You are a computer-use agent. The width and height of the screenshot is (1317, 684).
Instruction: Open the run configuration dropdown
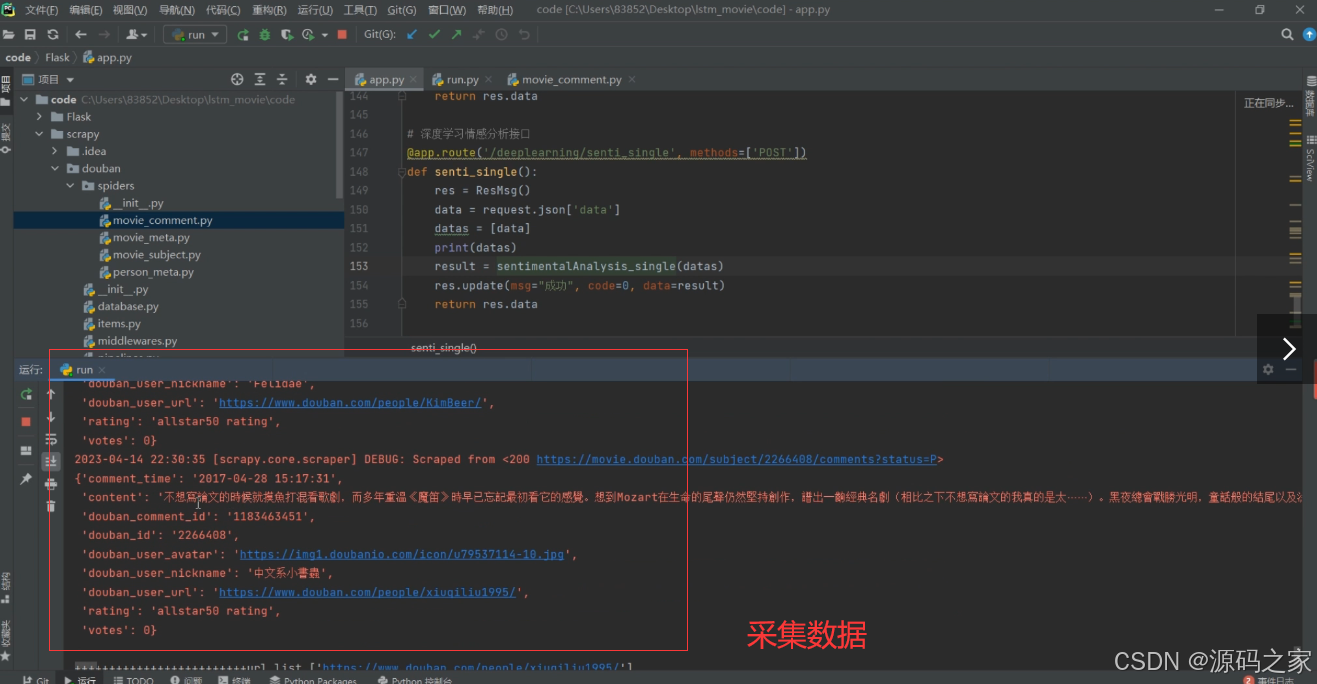tap(196, 34)
